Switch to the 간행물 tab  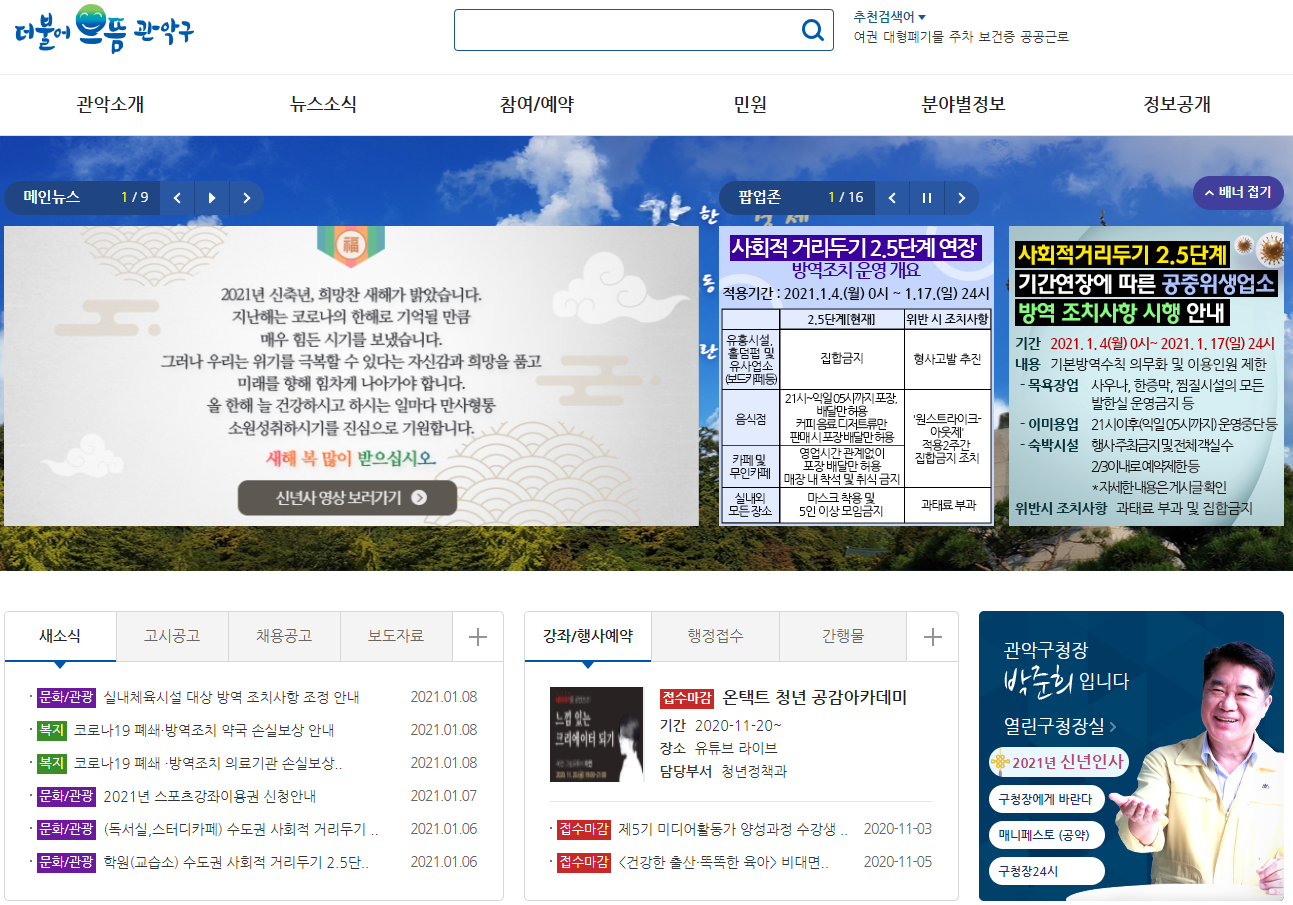pos(843,636)
